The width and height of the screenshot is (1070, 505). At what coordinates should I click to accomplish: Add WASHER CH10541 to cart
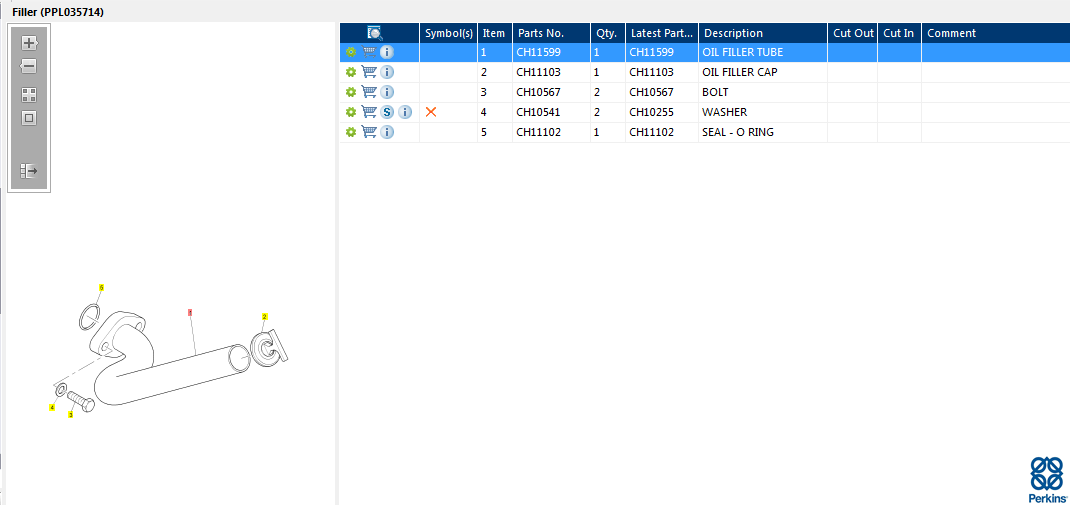[x=368, y=112]
